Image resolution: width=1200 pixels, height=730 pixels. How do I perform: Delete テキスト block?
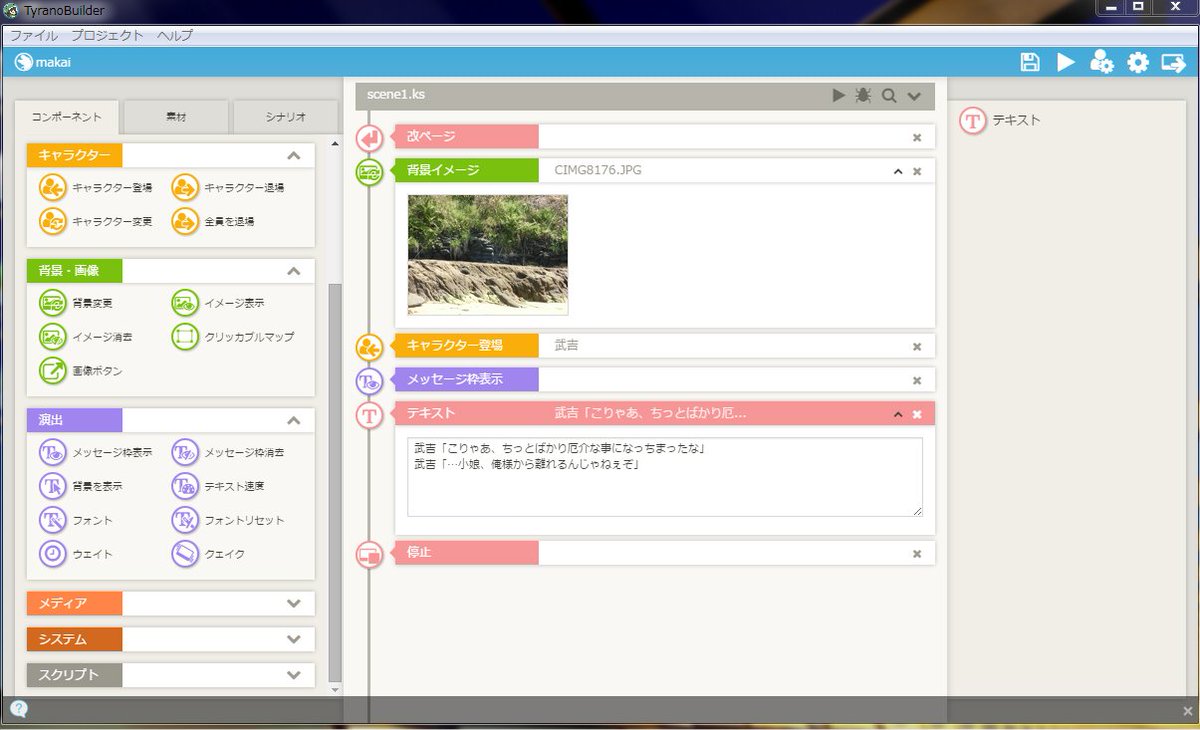point(917,414)
